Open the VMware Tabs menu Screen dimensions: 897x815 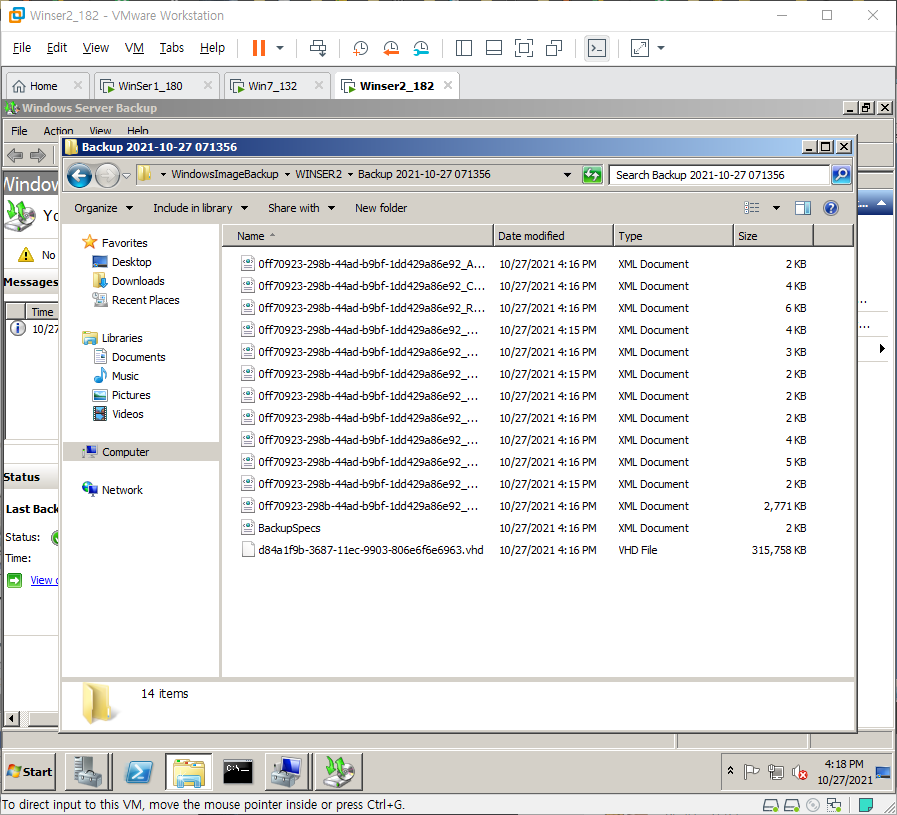172,47
